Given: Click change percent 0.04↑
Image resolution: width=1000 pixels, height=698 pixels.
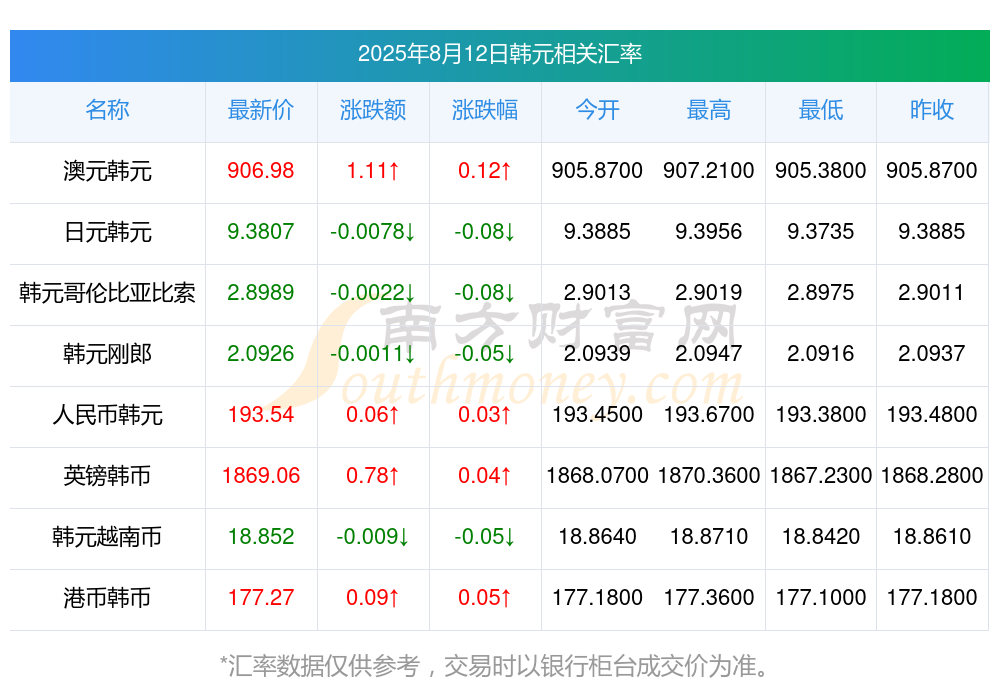Looking at the screenshot, I should coord(485,476).
